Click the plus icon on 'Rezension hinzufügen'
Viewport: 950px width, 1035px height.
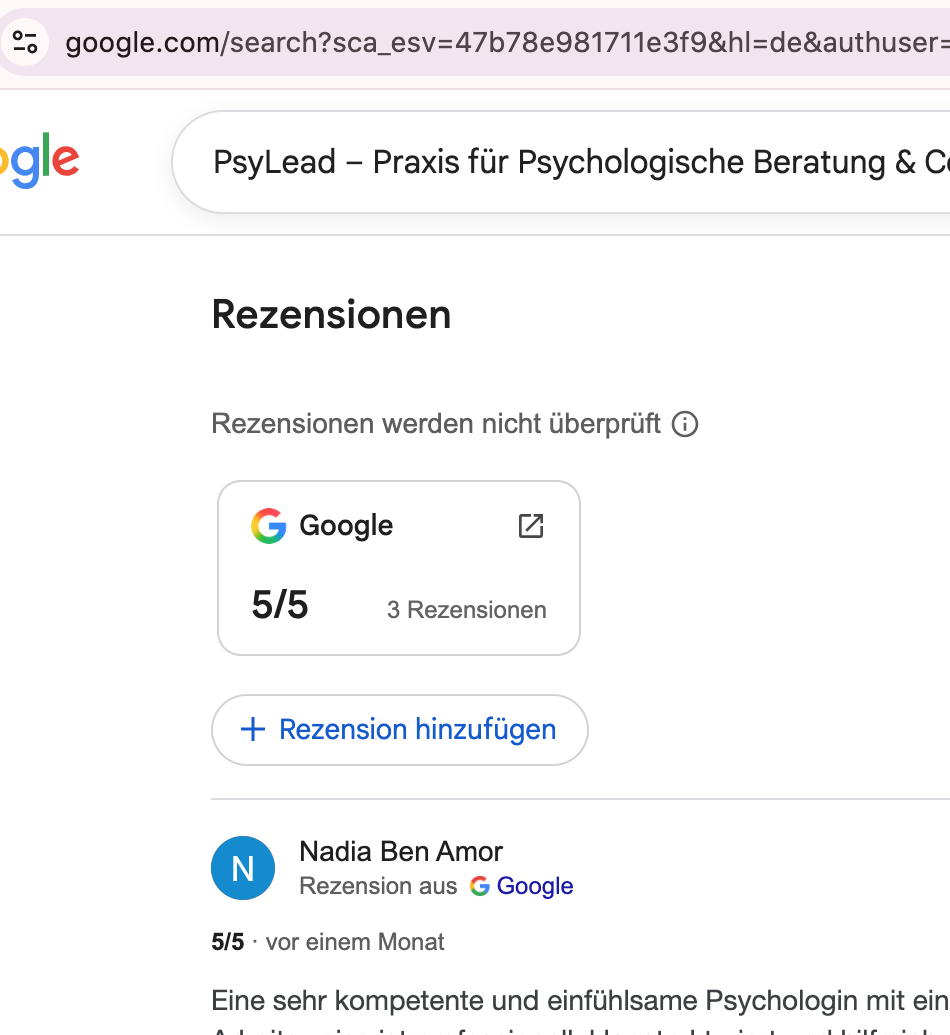coord(252,729)
